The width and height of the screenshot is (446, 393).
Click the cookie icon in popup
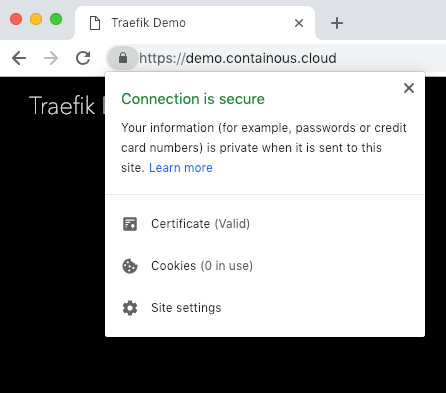coord(130,266)
